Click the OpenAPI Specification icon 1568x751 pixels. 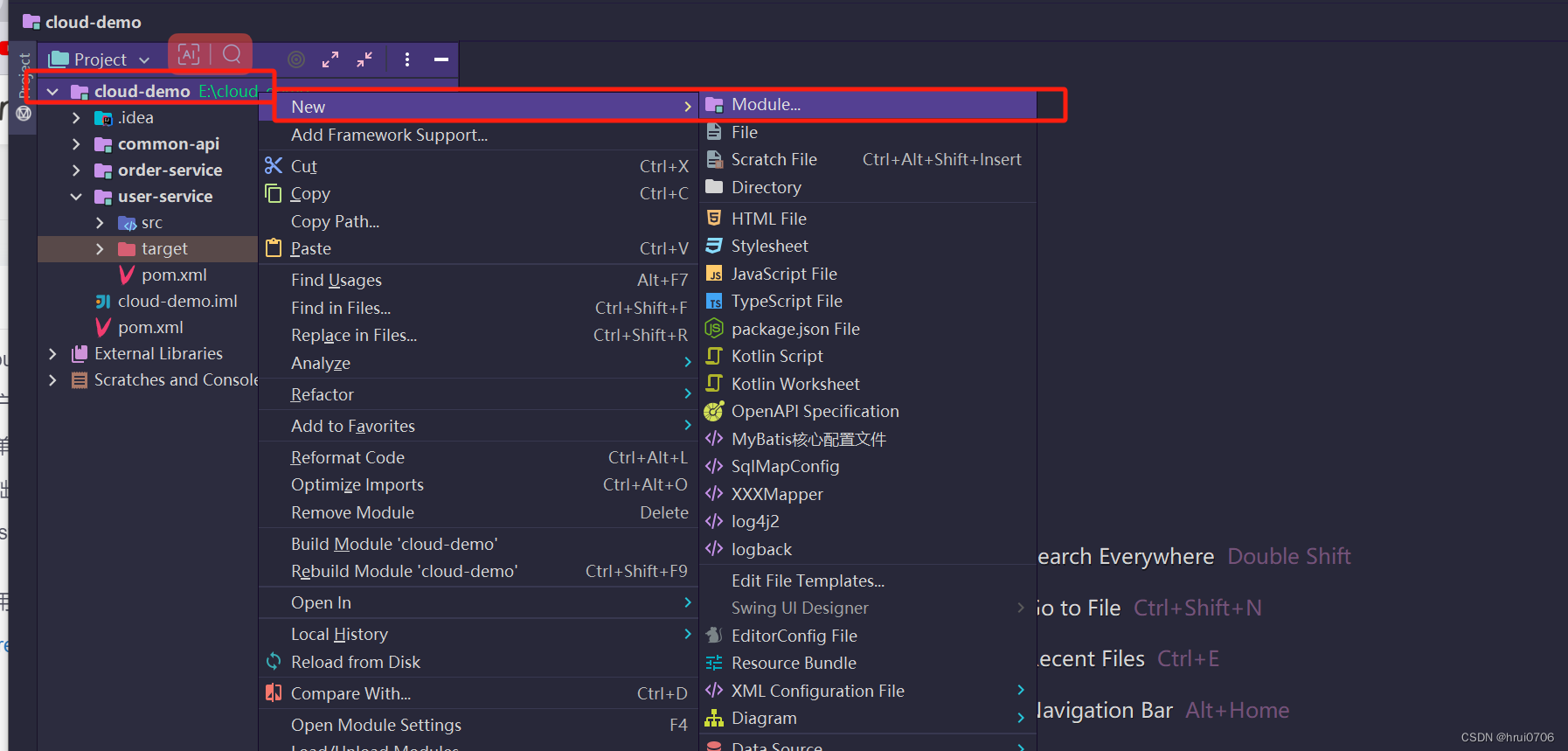coord(714,411)
